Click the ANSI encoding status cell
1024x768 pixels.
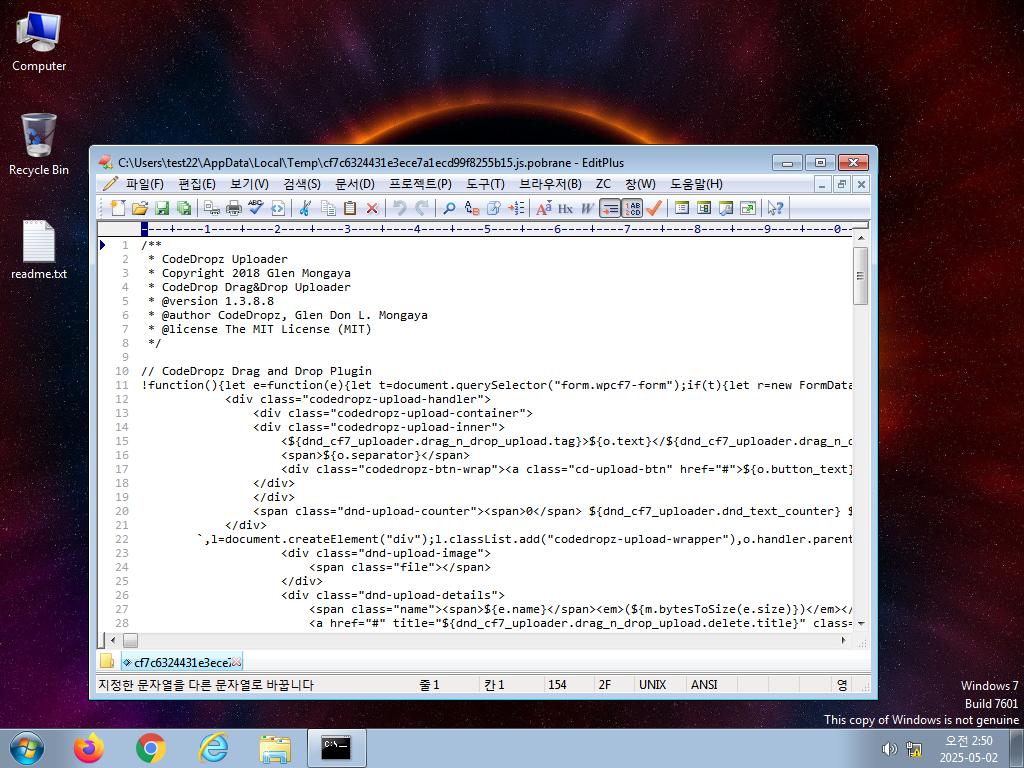(704, 684)
